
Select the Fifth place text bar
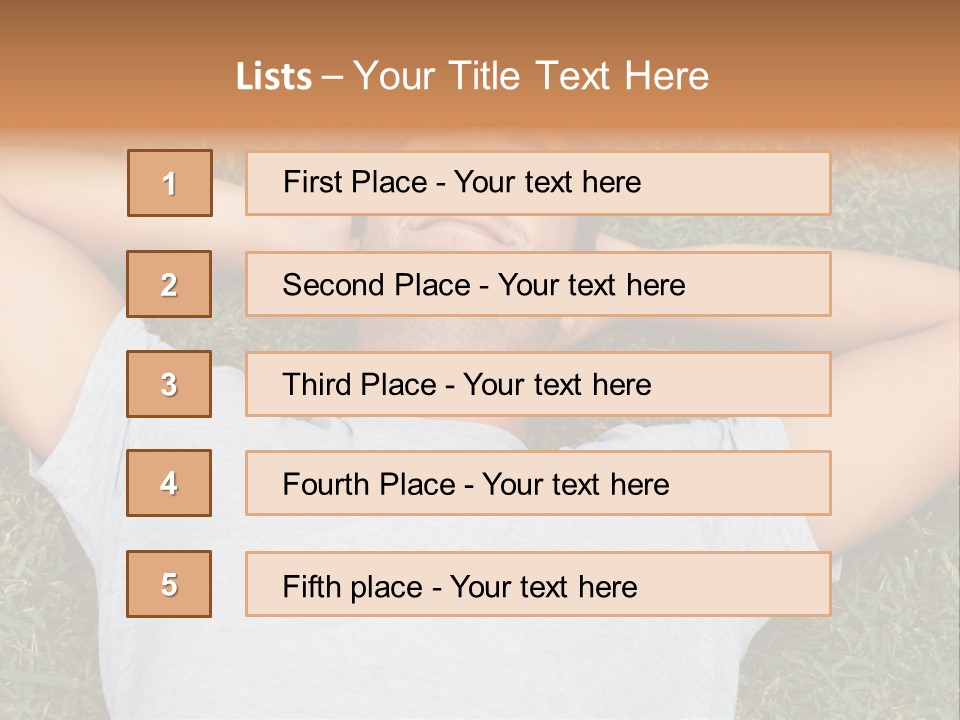[x=538, y=584]
